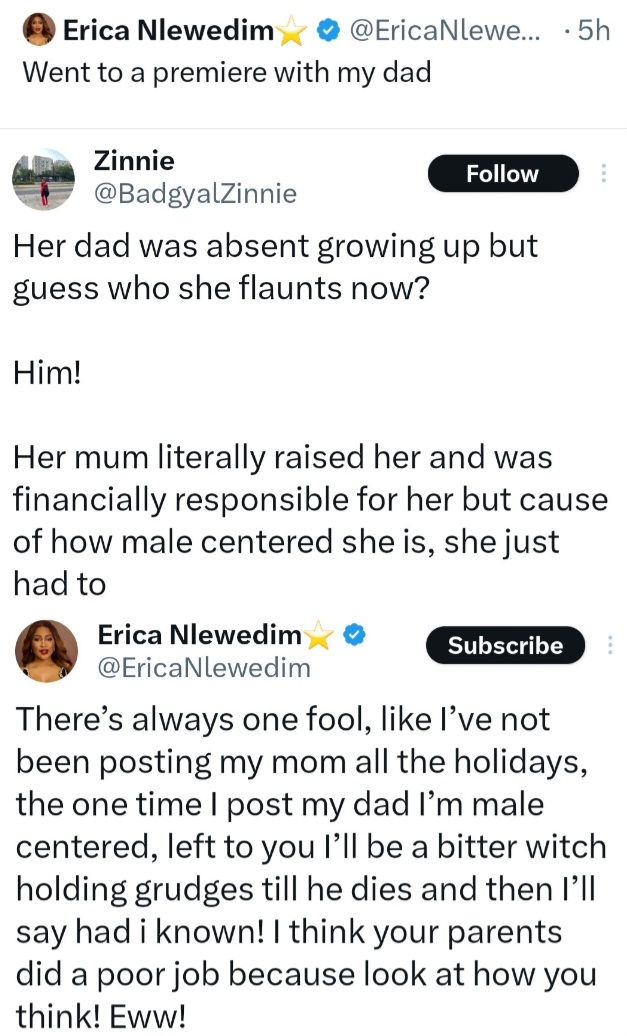Open the "Went to a premiere" tweet text
Viewport: 627px width, 1036px height.
pyautogui.click(x=226, y=73)
